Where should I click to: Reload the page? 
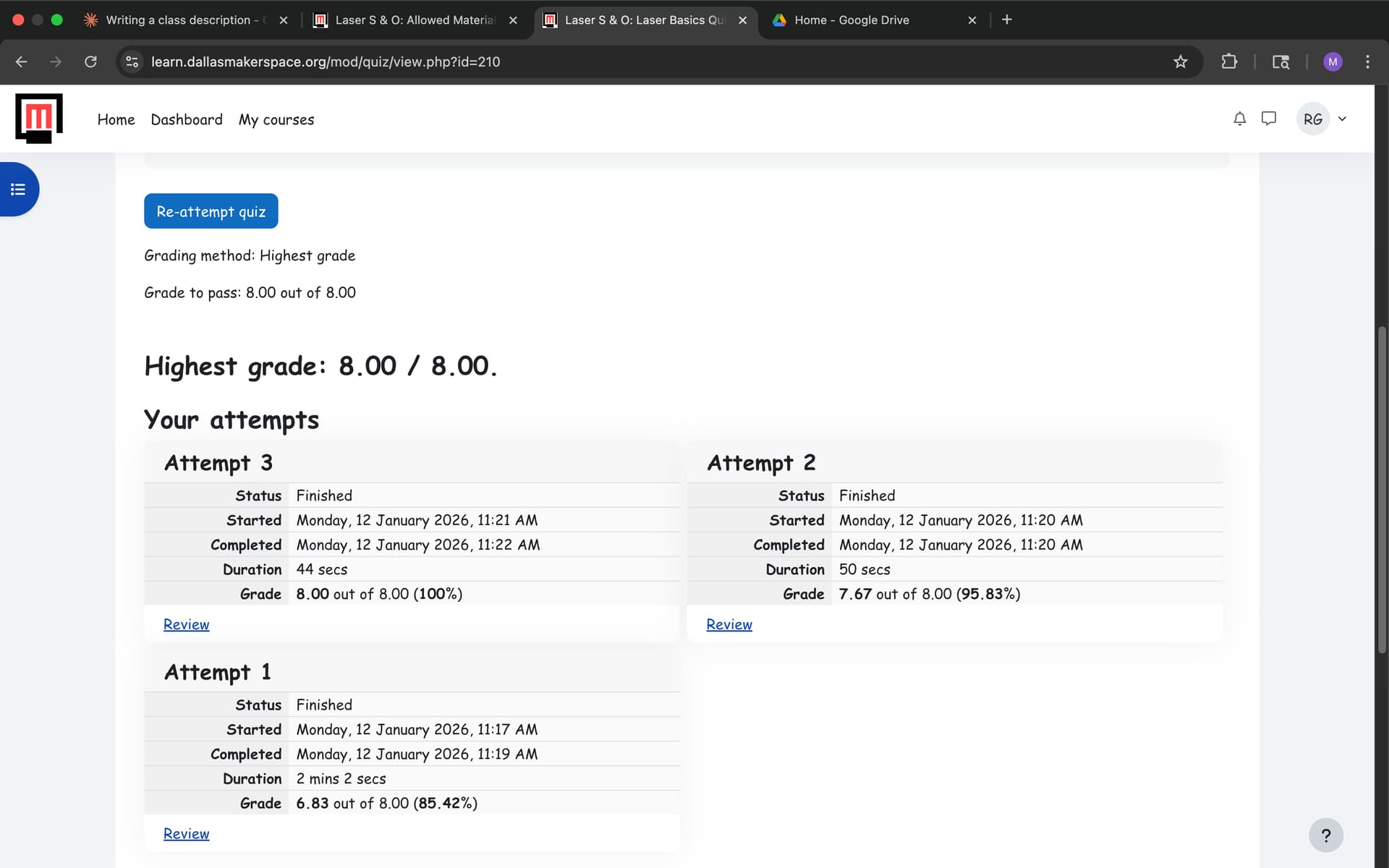pyautogui.click(x=90, y=61)
